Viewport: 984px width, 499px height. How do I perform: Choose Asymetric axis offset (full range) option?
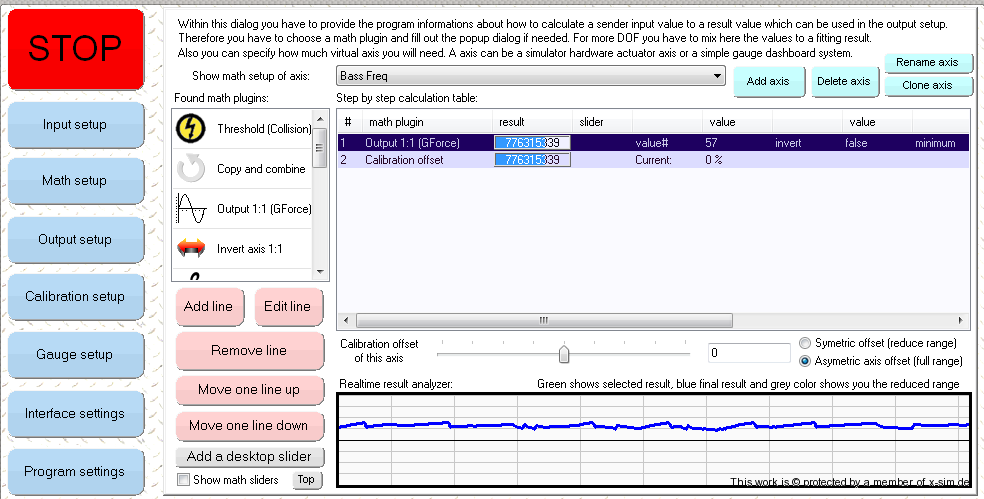pyautogui.click(x=805, y=361)
